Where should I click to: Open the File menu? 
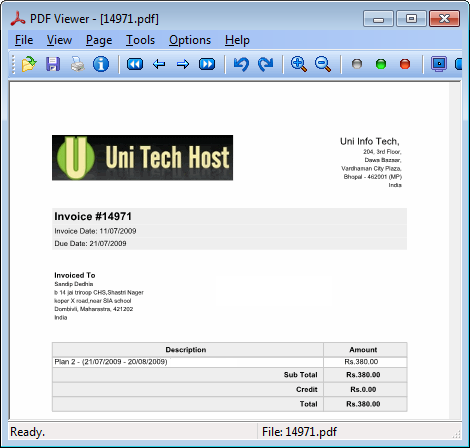point(24,40)
